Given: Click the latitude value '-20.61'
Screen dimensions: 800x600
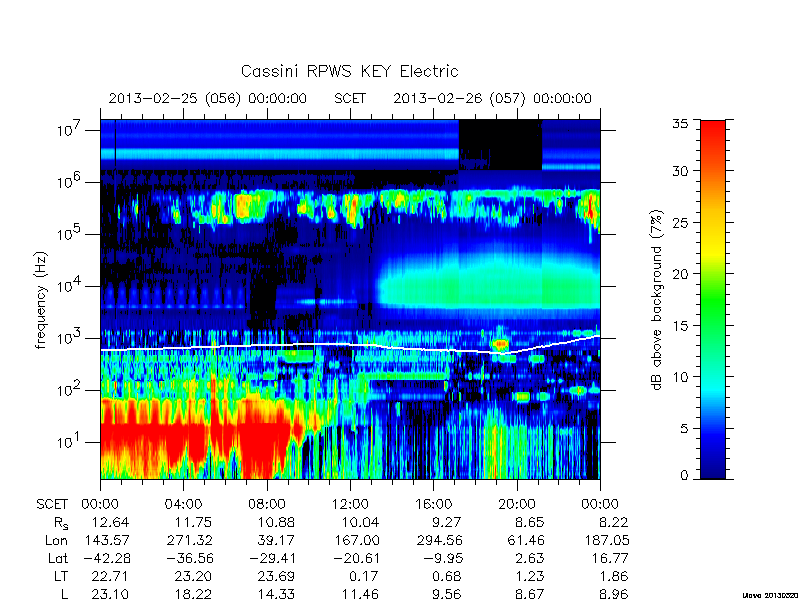Looking at the screenshot, I should click(x=357, y=559).
